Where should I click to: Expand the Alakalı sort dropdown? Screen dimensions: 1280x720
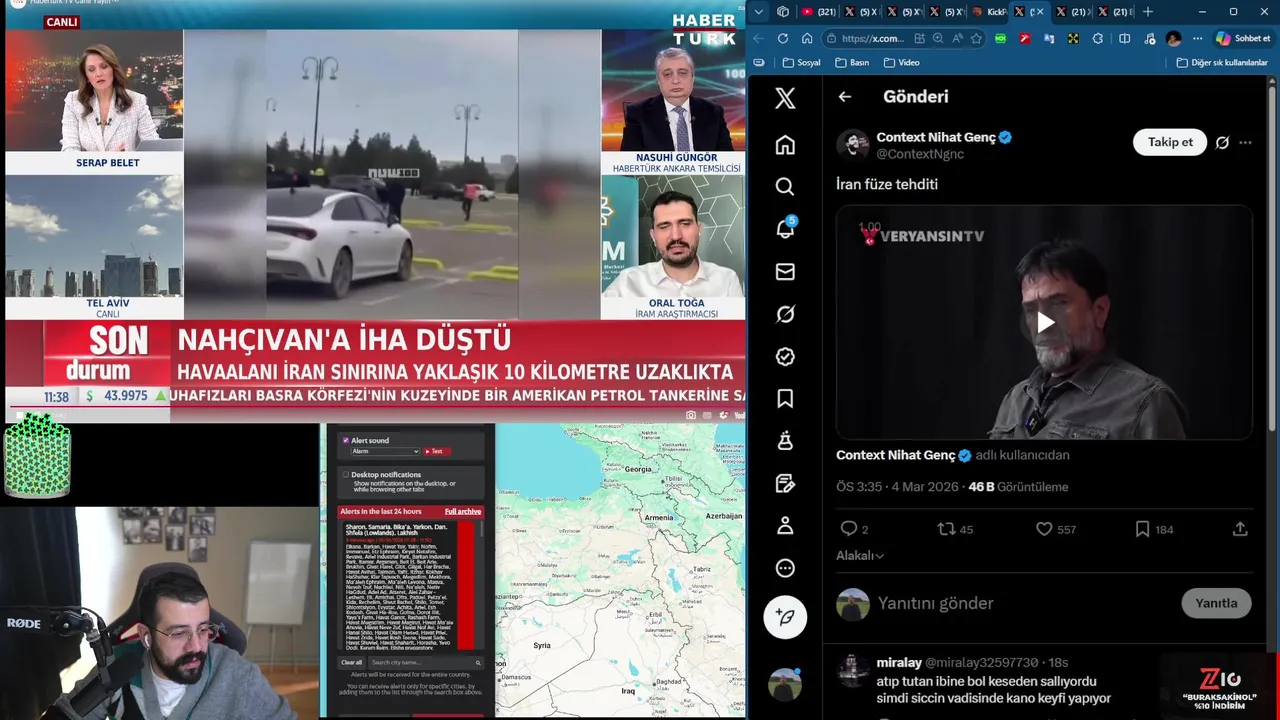[x=860, y=556]
